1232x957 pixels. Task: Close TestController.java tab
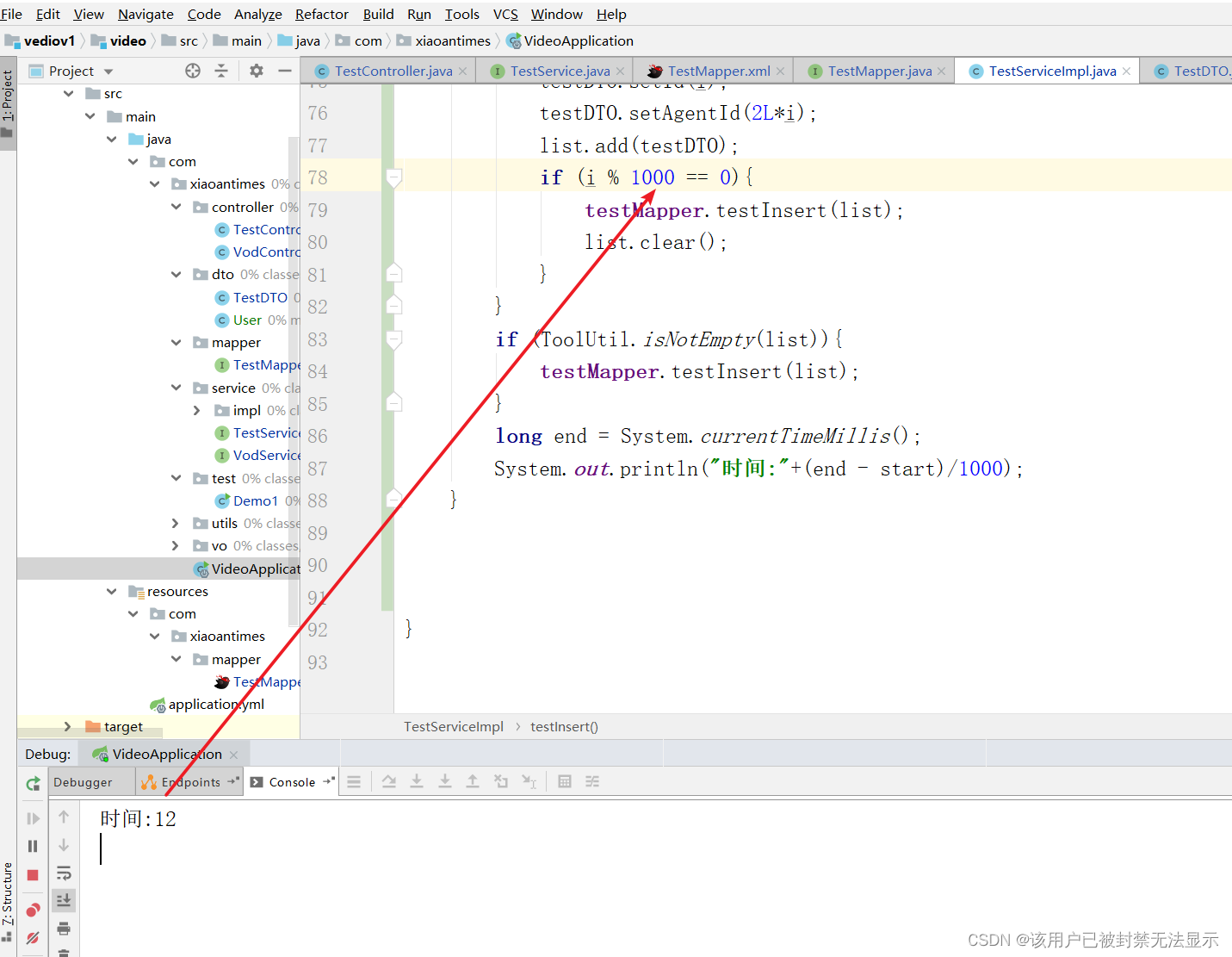pyautogui.click(x=462, y=71)
